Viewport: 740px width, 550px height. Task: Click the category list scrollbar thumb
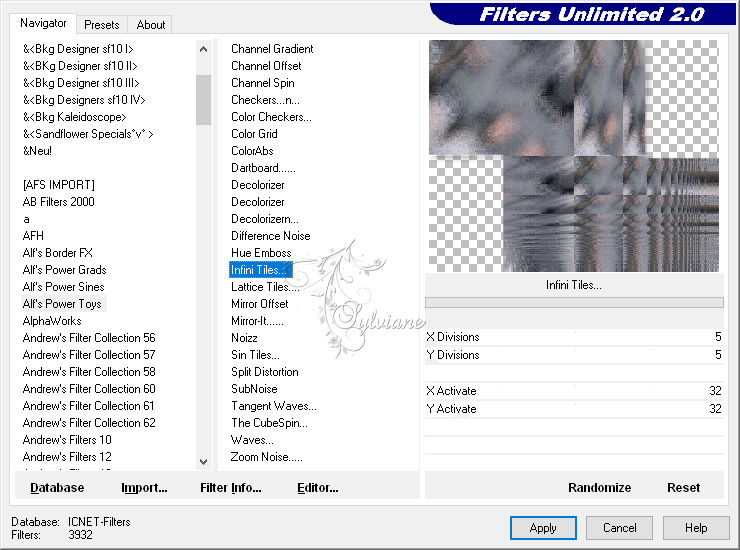pyautogui.click(x=203, y=100)
